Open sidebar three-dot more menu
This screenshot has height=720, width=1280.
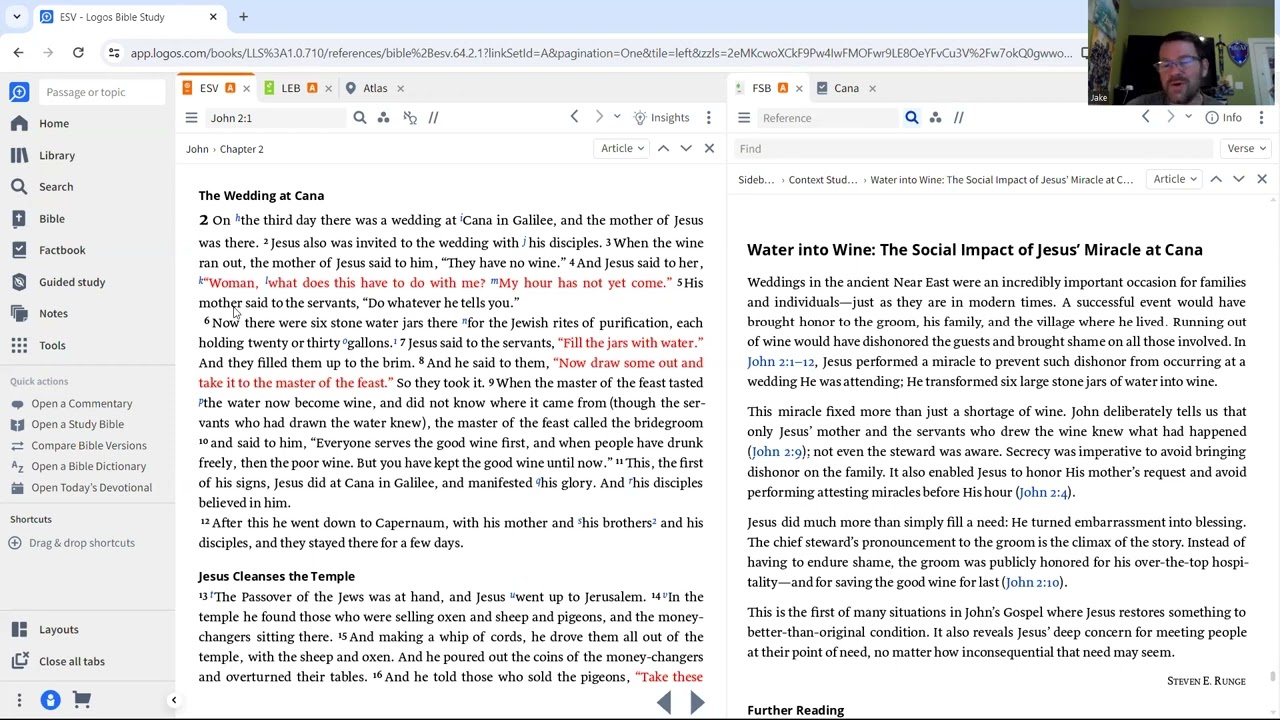[19, 700]
